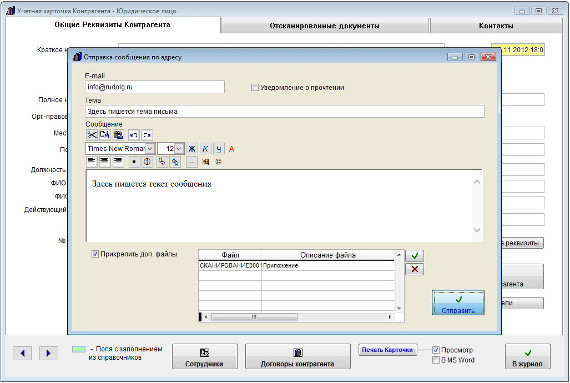Click the Отправить send button

(458, 303)
